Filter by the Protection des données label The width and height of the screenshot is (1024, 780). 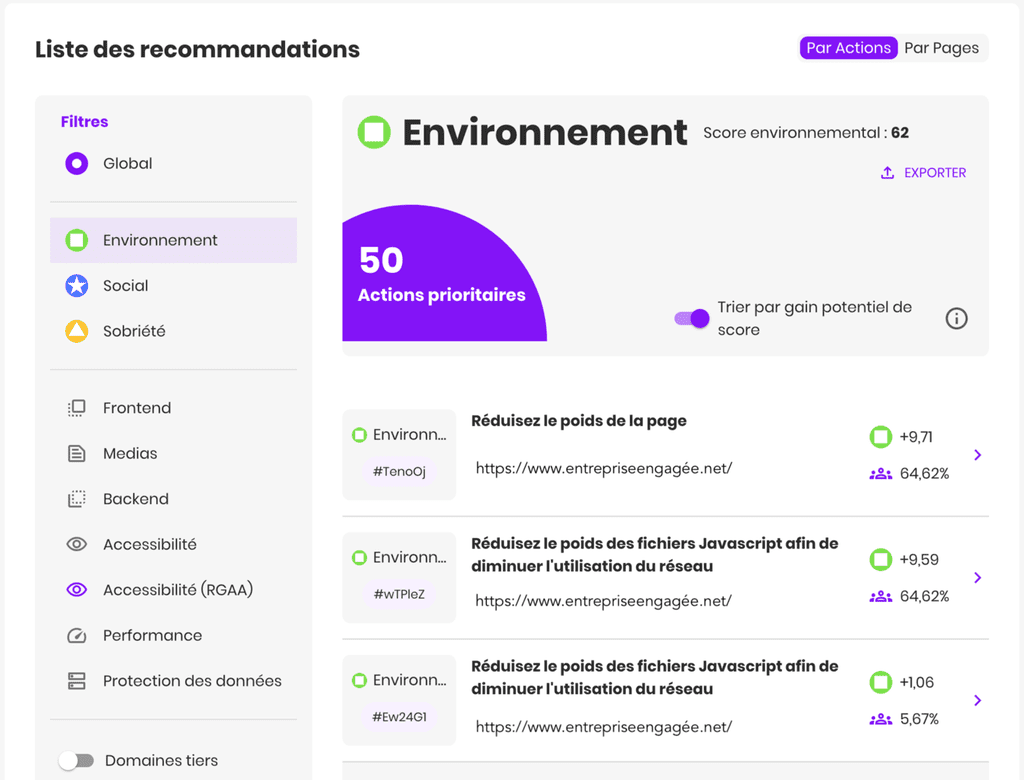(192, 681)
